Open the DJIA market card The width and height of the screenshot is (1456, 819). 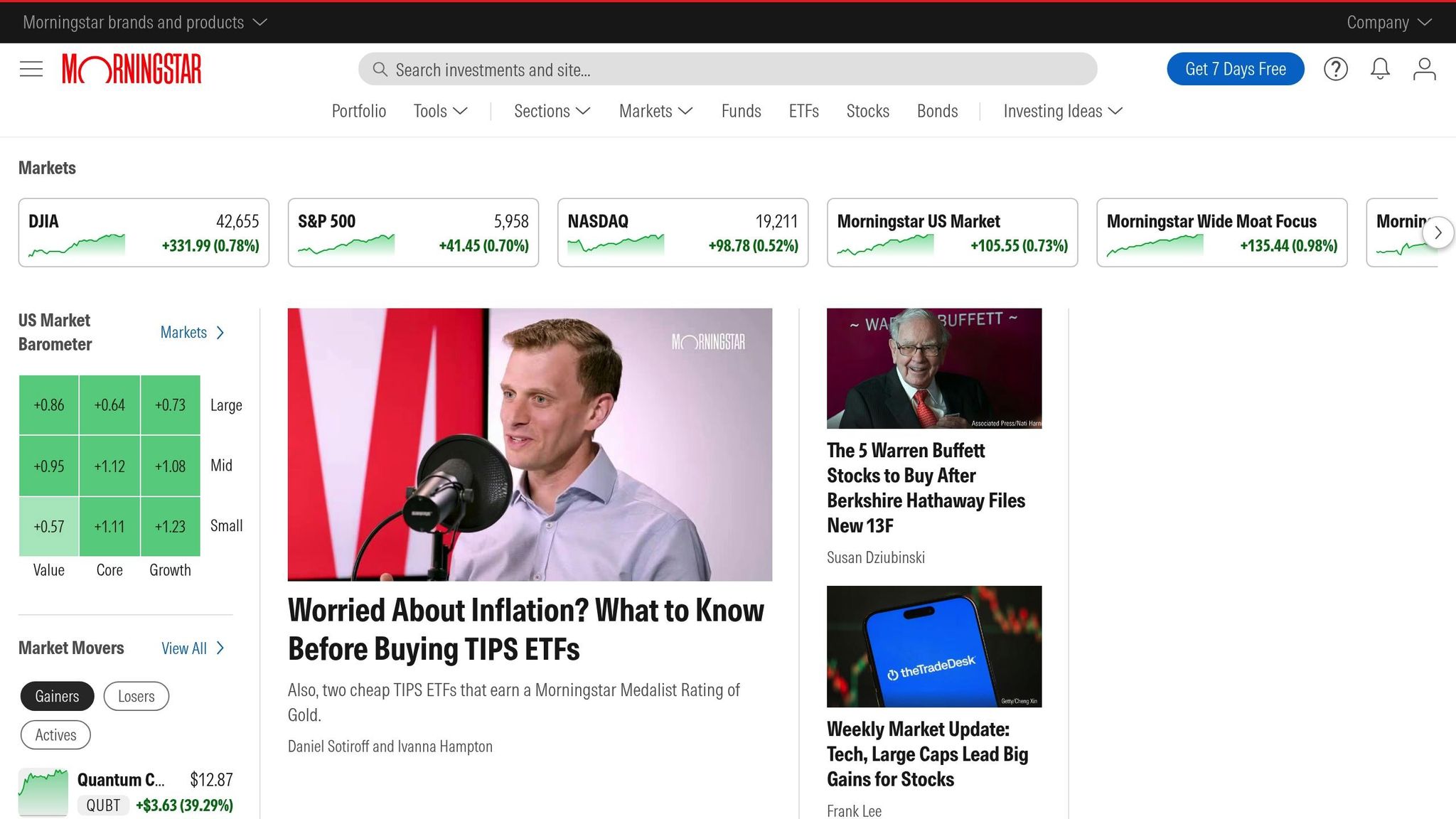144,232
